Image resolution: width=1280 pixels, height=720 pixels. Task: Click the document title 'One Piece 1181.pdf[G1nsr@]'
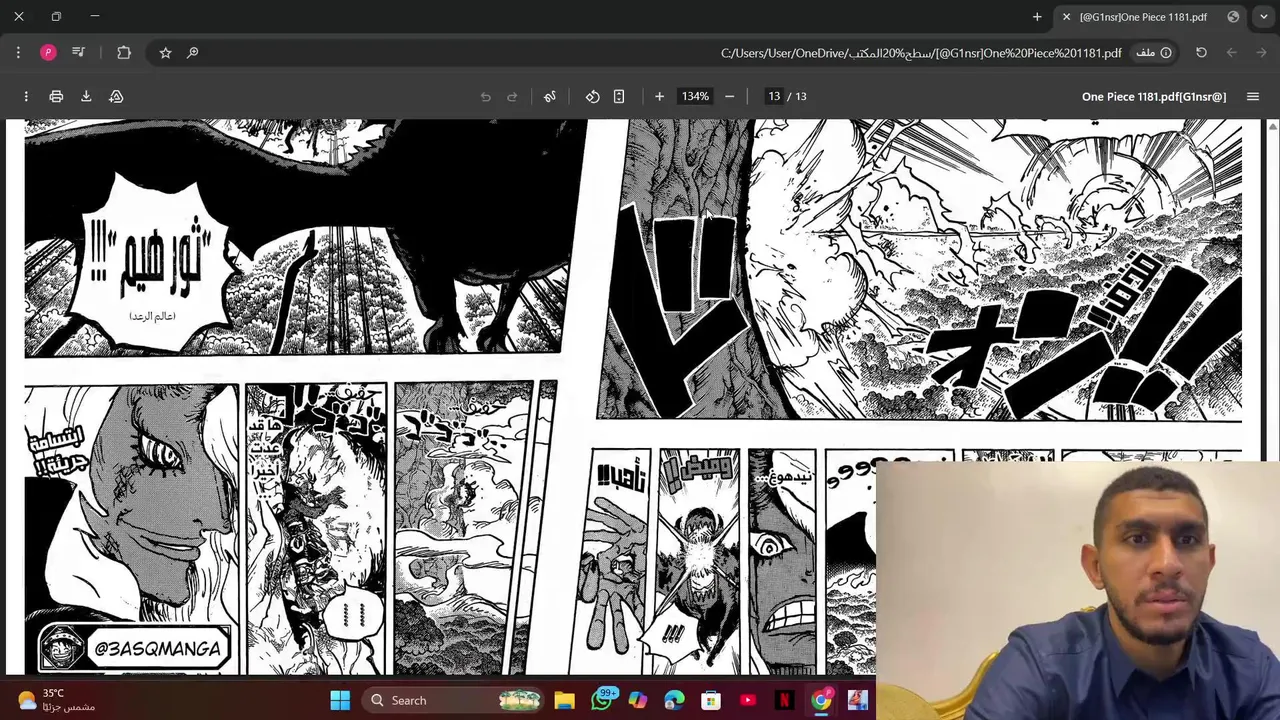click(x=1154, y=96)
